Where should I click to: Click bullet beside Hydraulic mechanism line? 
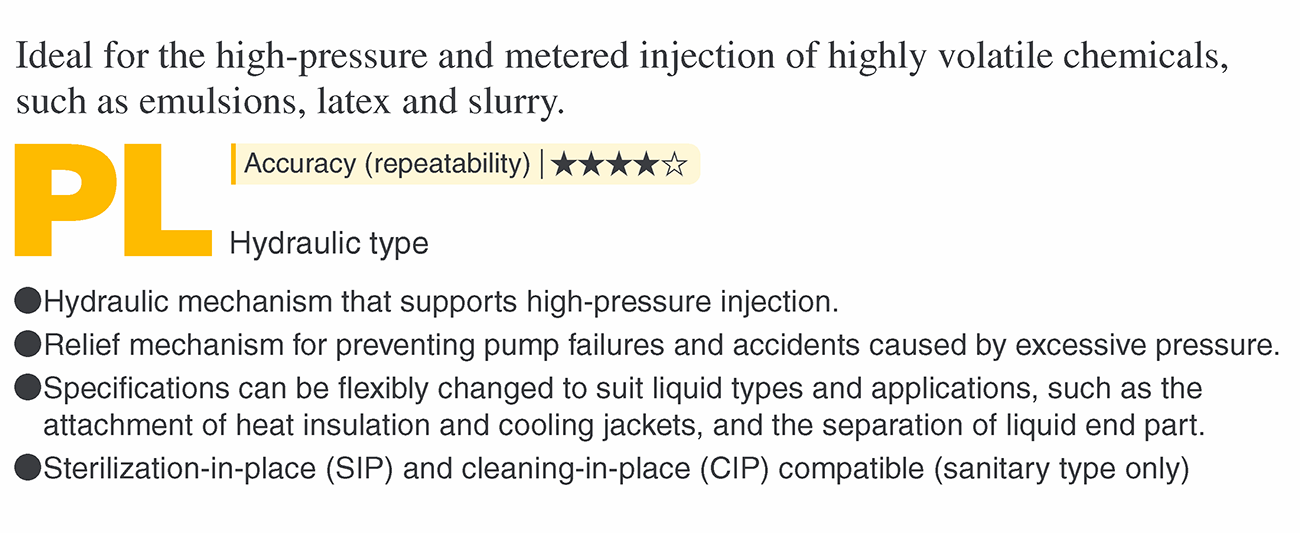(28, 299)
